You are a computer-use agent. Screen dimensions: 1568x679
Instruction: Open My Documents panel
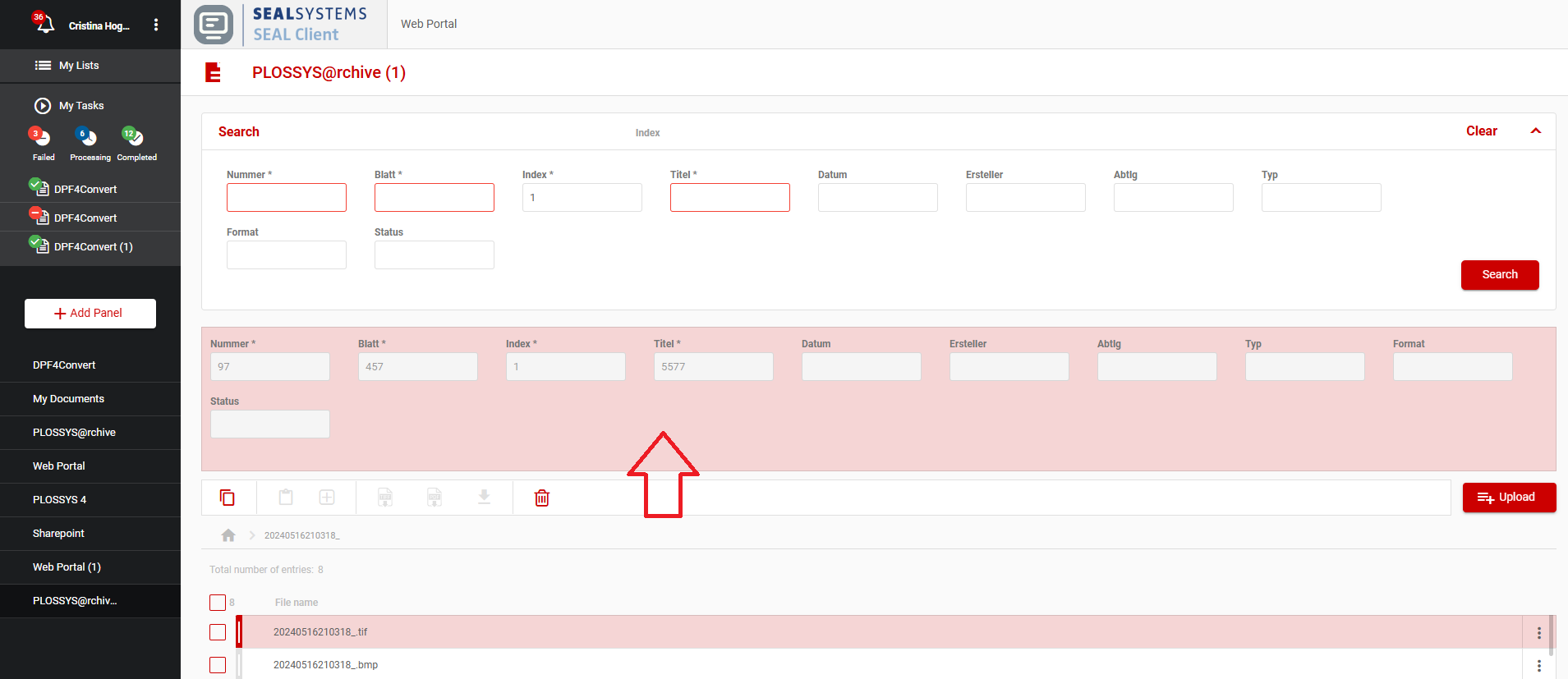[x=69, y=399]
